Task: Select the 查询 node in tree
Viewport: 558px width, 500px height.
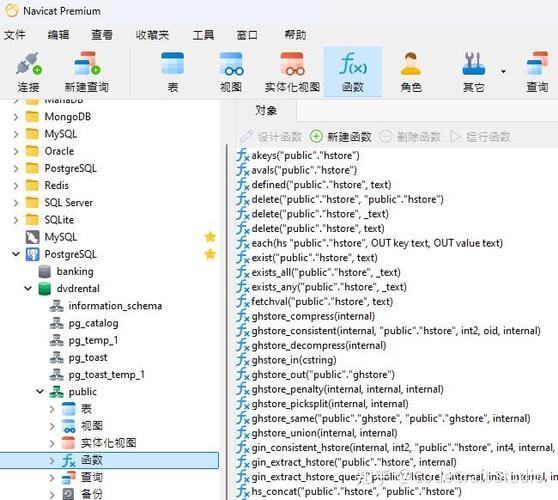Action: [91, 477]
